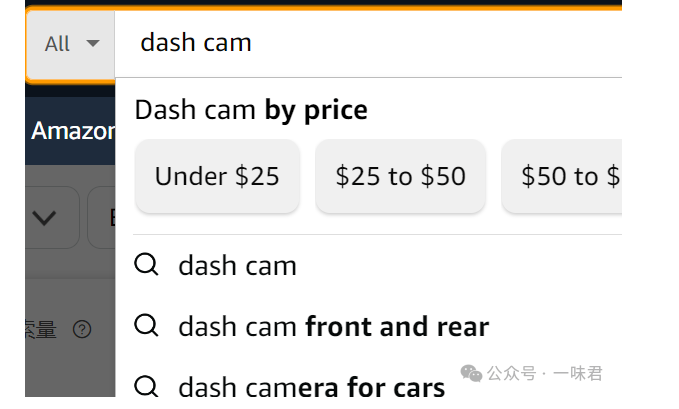679x409 pixels.
Task: Pick the "dash camera for cars" suggestion
Action: 311,386
